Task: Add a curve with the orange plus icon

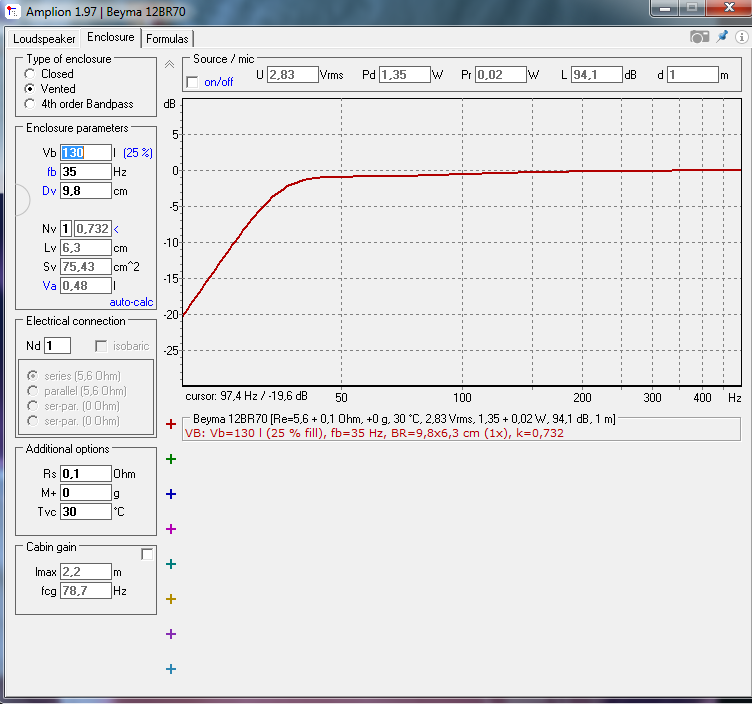Action: pos(171,599)
